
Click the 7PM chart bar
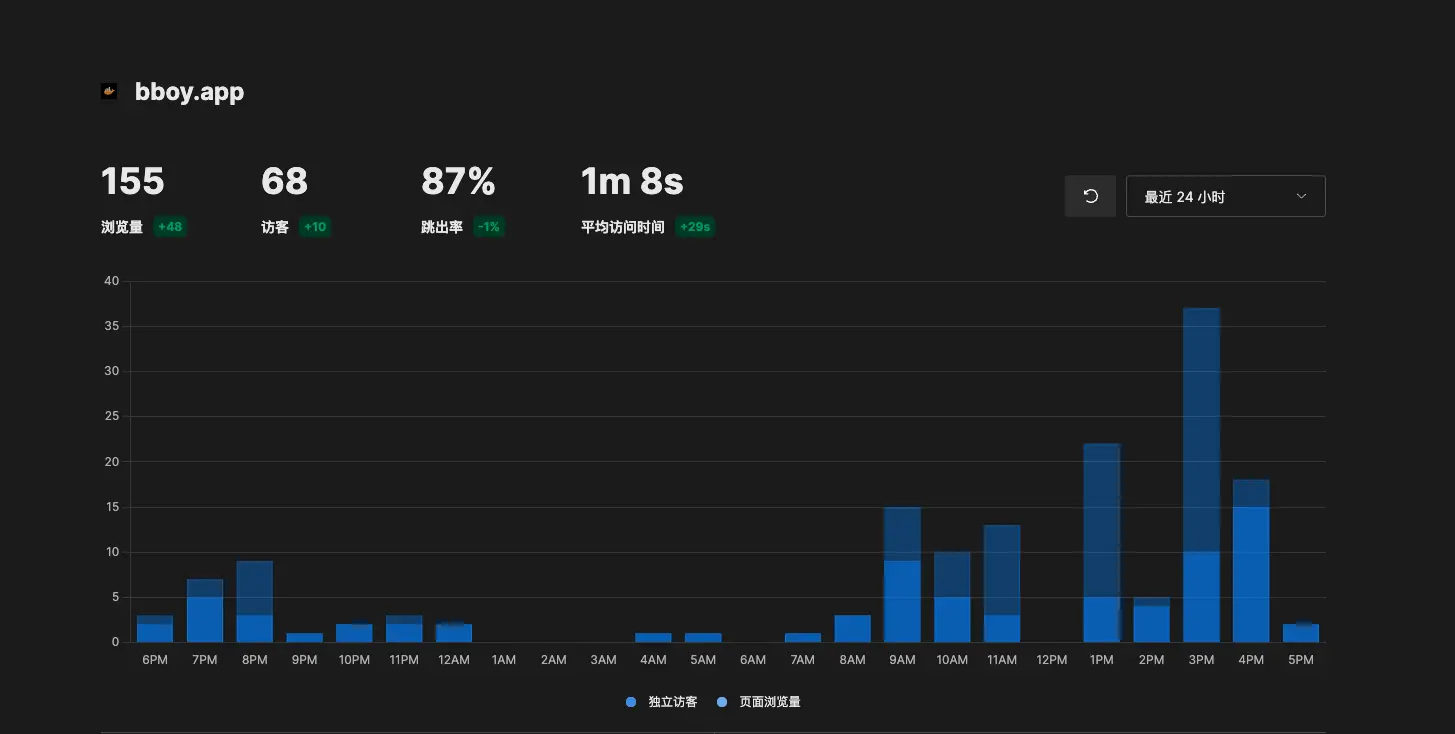tap(205, 611)
